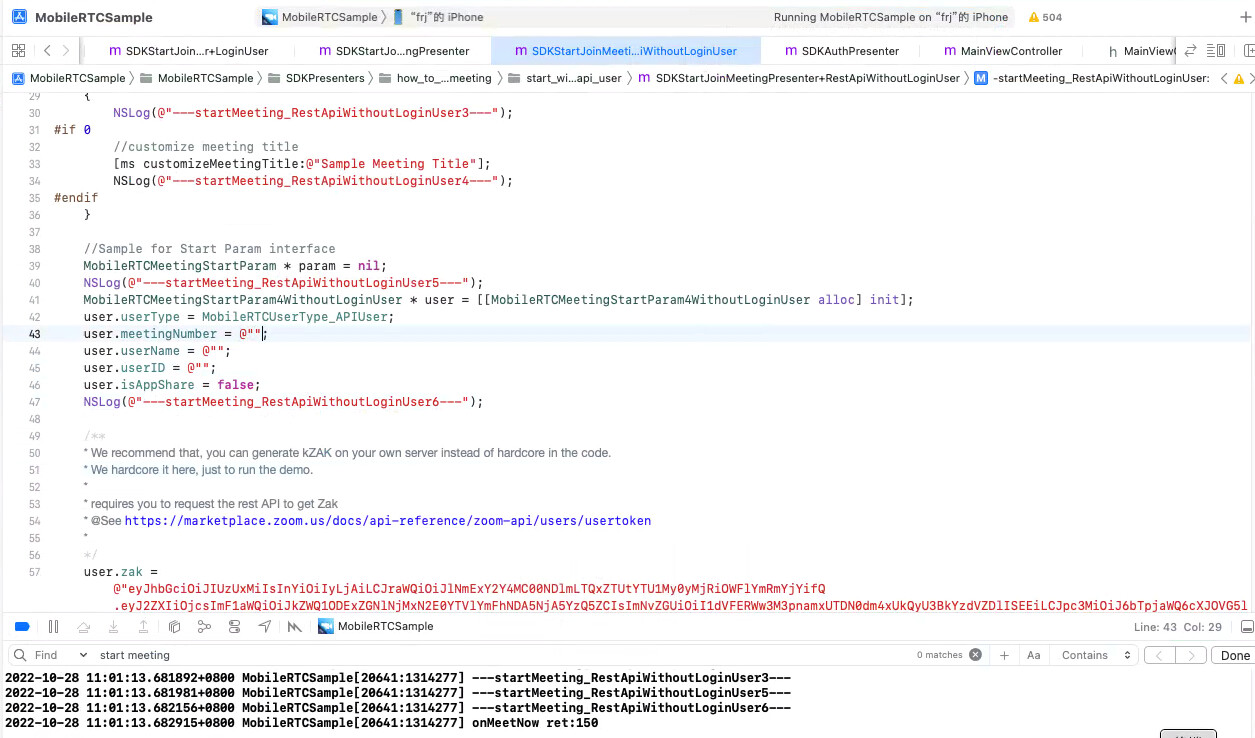The width and height of the screenshot is (1255, 738).
Task: Choose the "frj" iPhone run destination
Action: pos(438,17)
